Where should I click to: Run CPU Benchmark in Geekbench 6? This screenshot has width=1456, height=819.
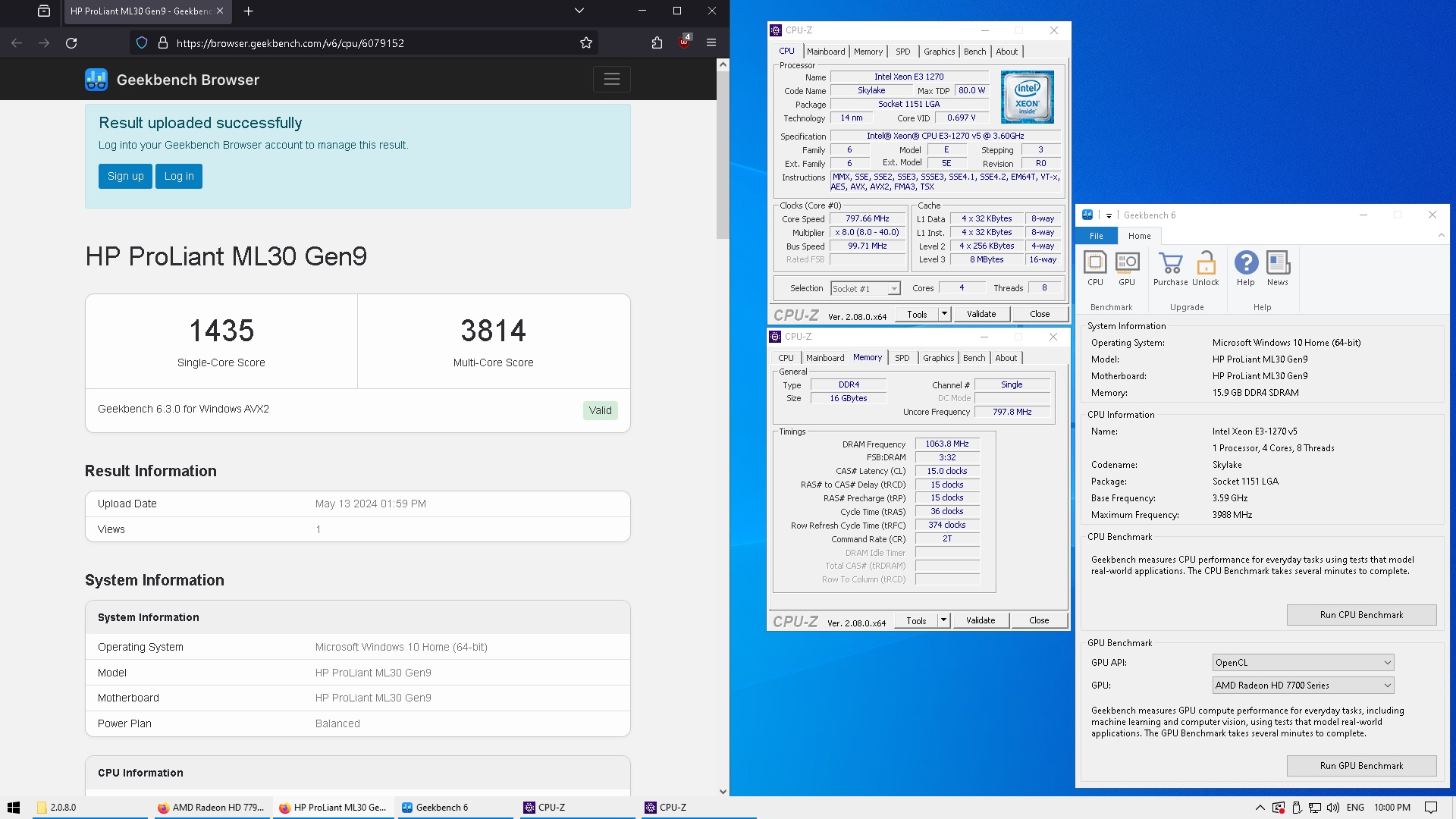(x=1361, y=615)
